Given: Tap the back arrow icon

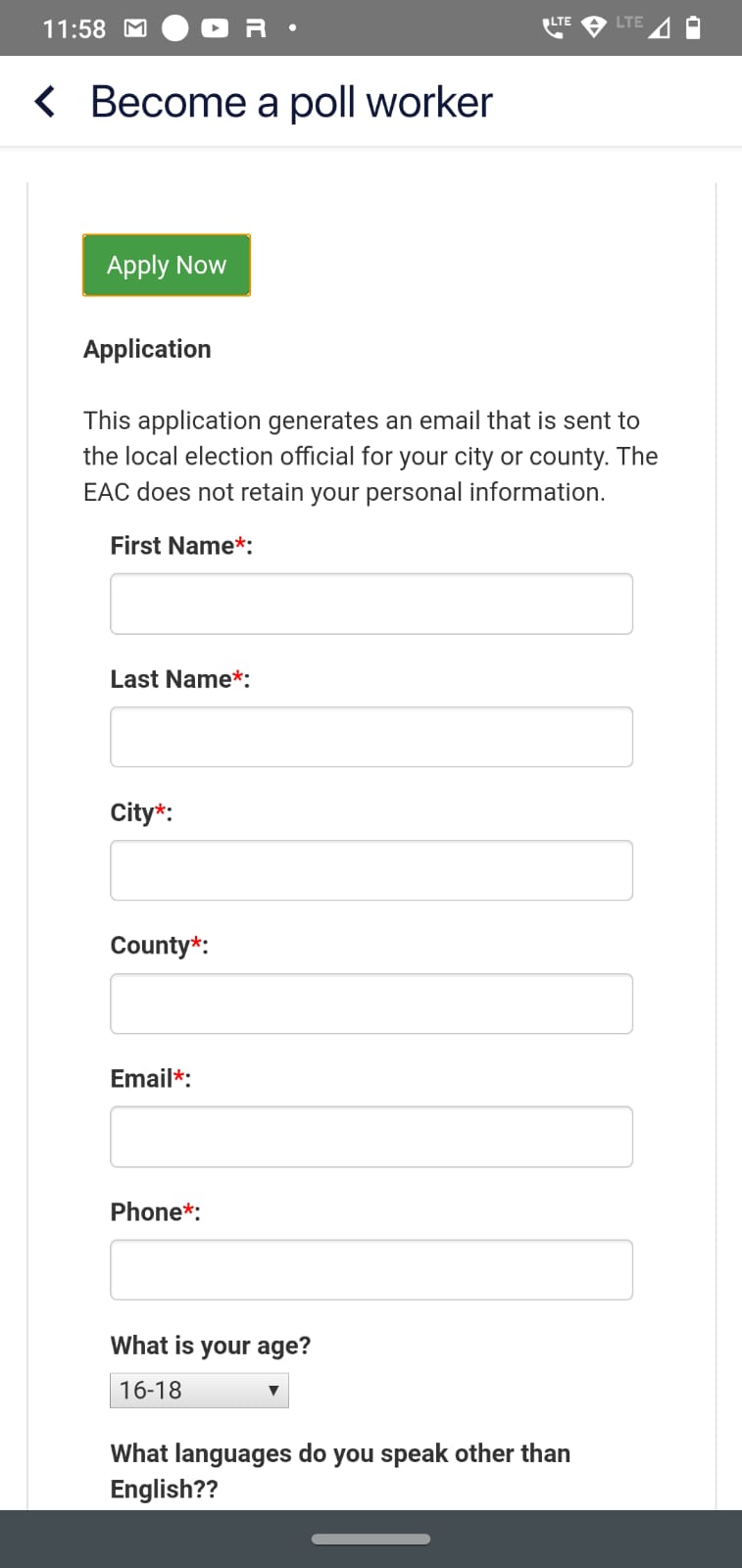Looking at the screenshot, I should click(44, 101).
